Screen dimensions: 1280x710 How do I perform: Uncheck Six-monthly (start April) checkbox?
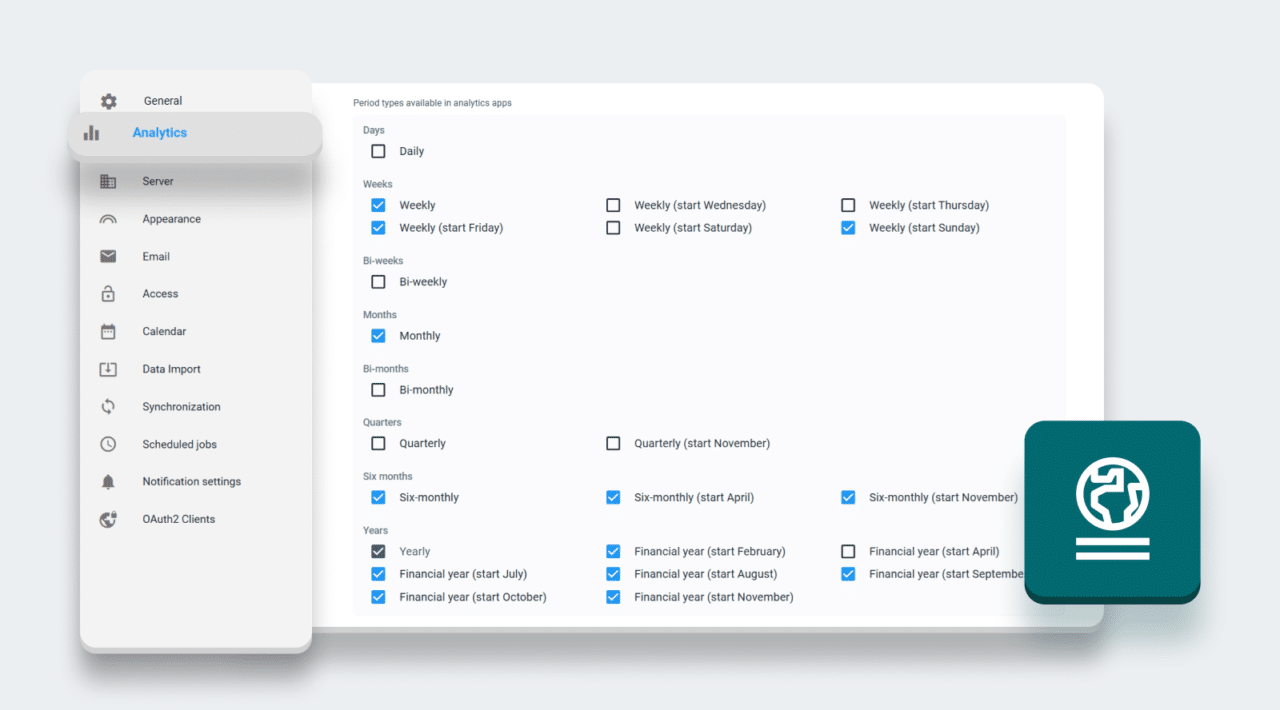point(613,497)
